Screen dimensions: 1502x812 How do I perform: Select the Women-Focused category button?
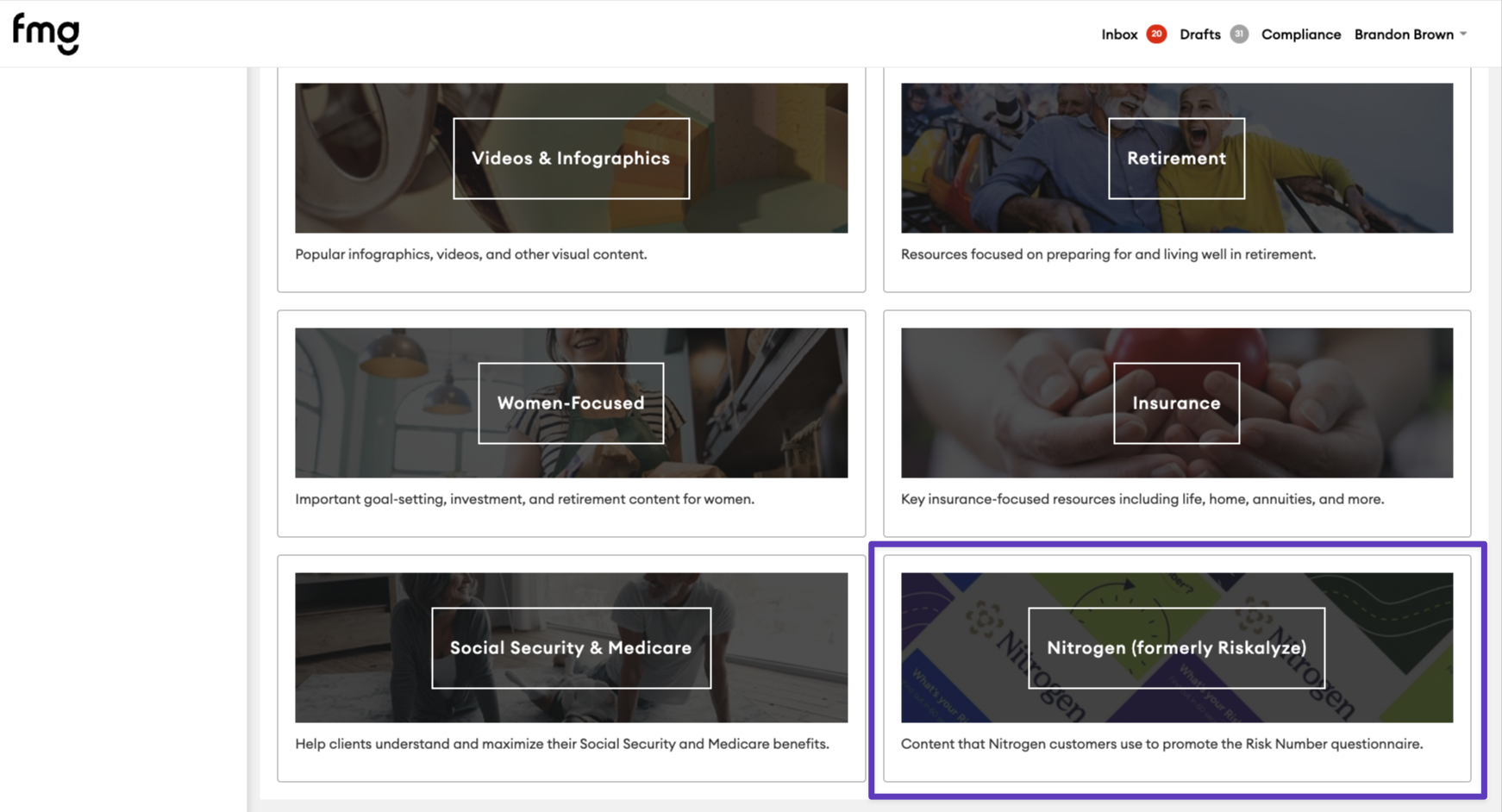571,403
